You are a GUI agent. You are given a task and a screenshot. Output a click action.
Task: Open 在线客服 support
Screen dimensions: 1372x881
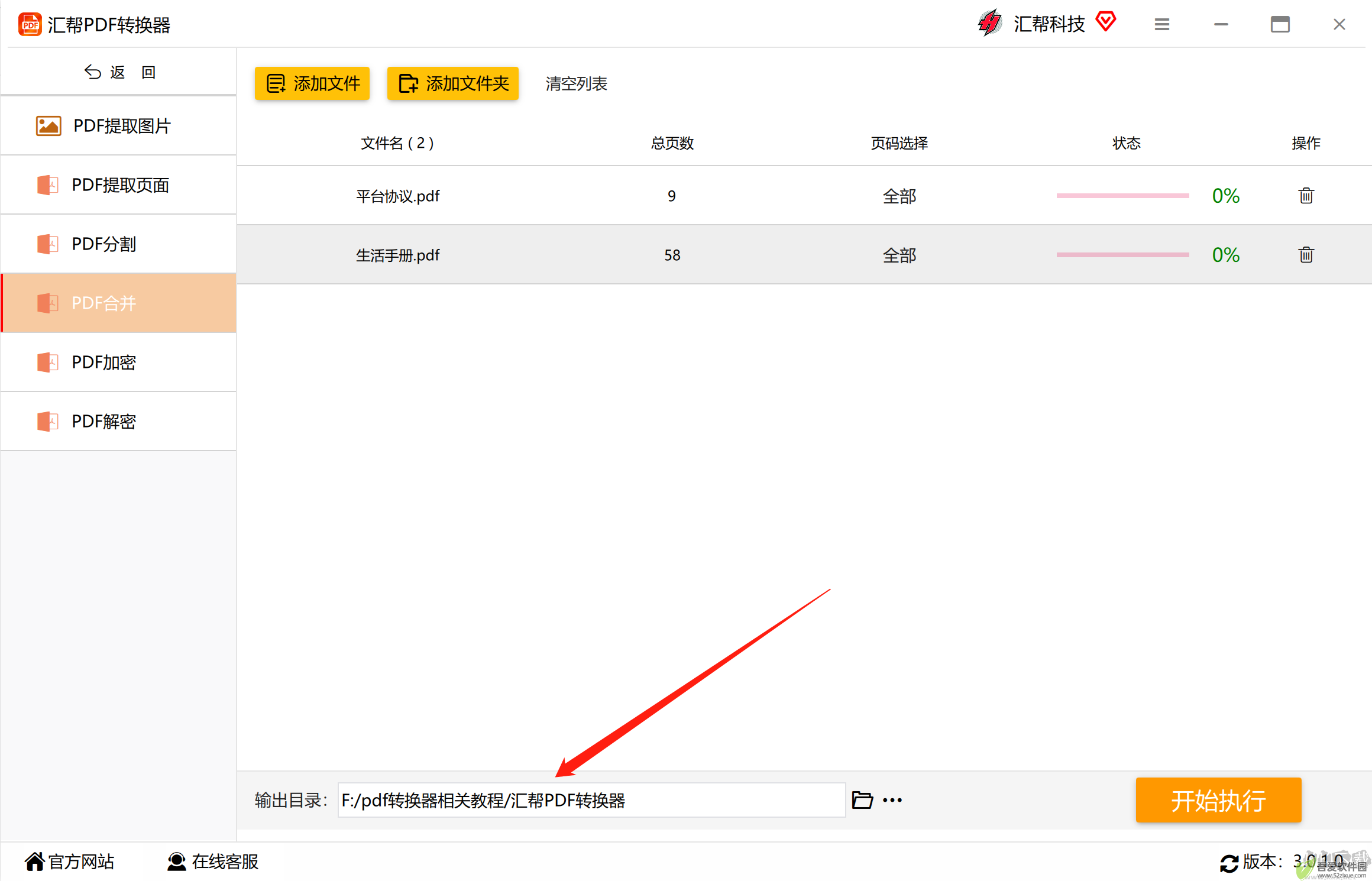pos(213,862)
